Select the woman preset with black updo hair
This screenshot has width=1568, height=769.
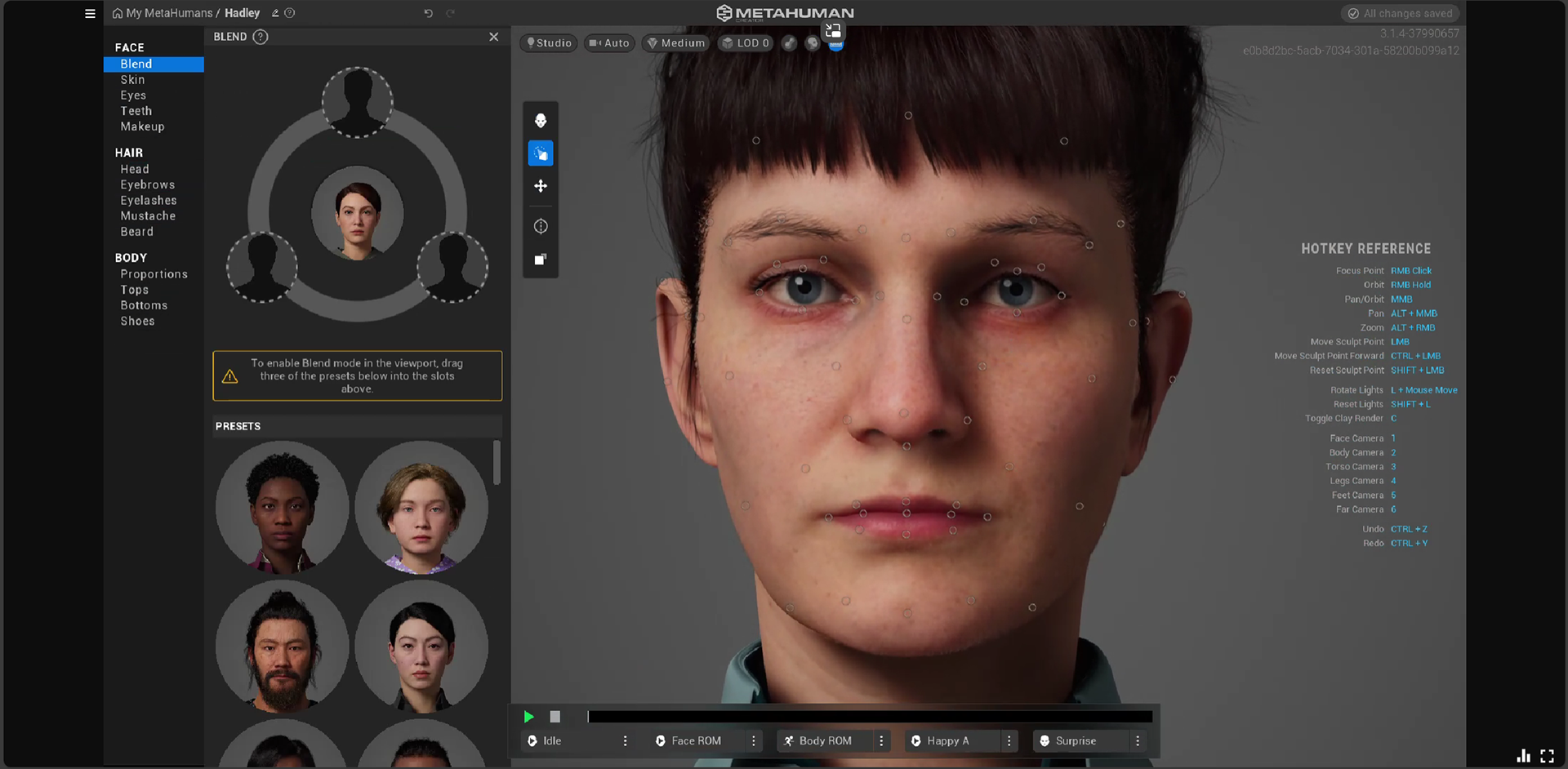tap(421, 647)
